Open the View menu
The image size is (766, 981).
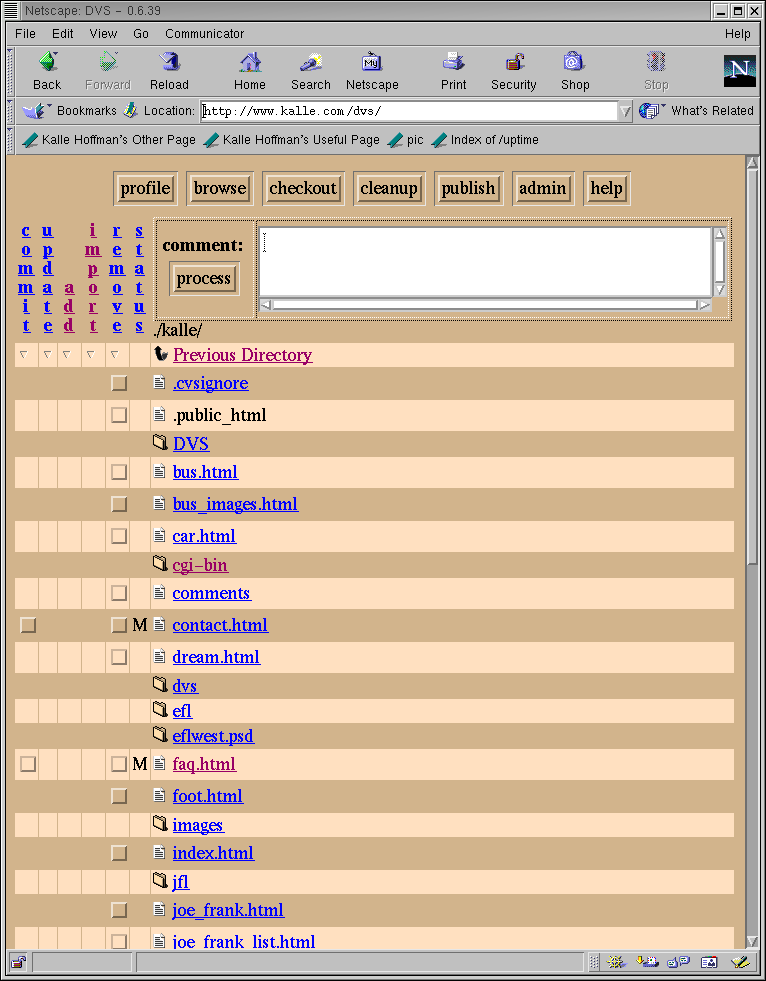103,34
